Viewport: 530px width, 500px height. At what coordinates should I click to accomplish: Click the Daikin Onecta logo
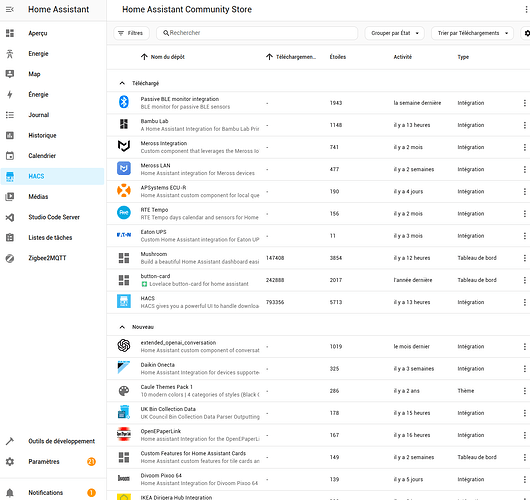(x=124, y=367)
